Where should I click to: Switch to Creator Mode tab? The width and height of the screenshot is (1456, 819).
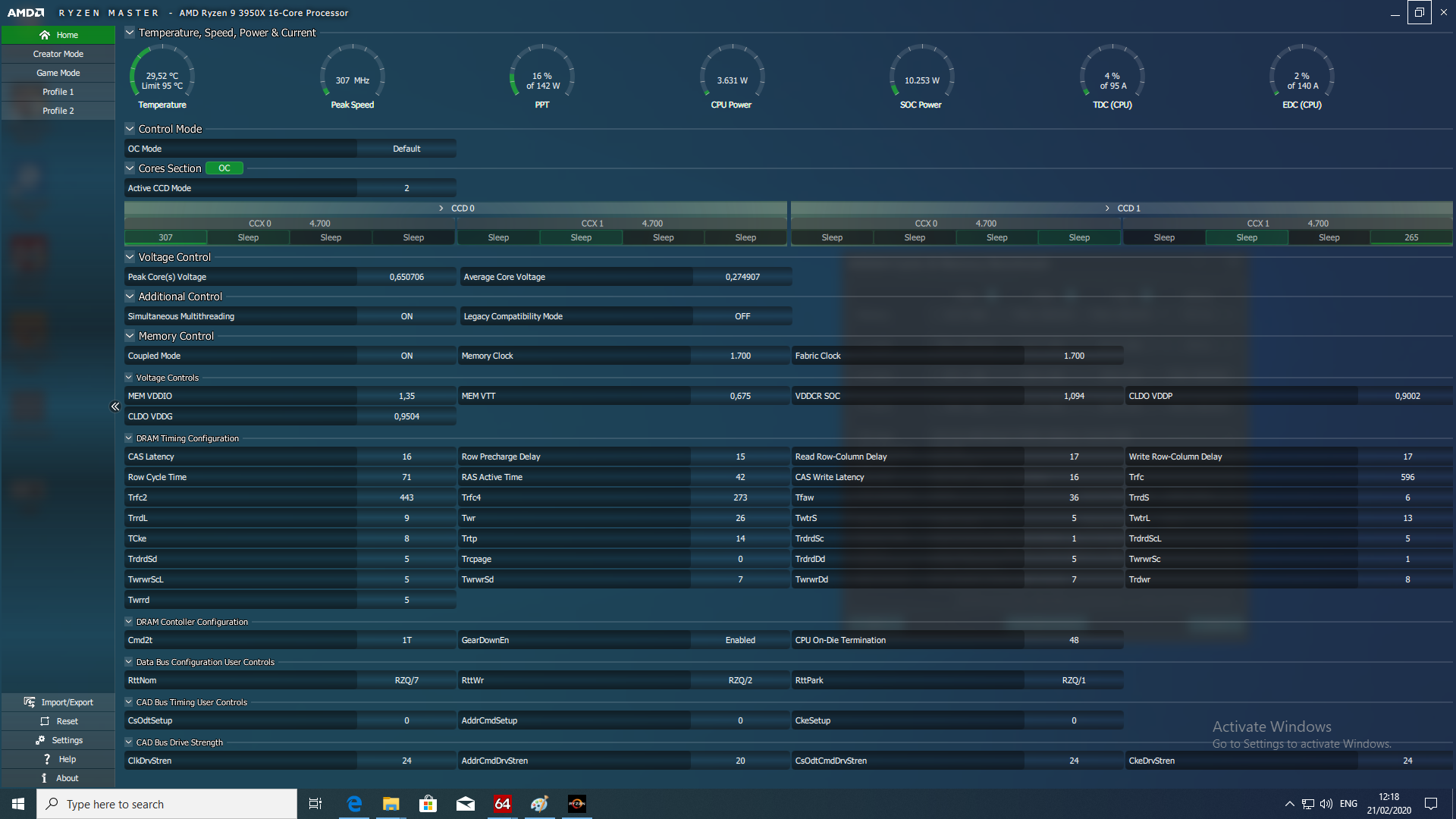tap(58, 54)
